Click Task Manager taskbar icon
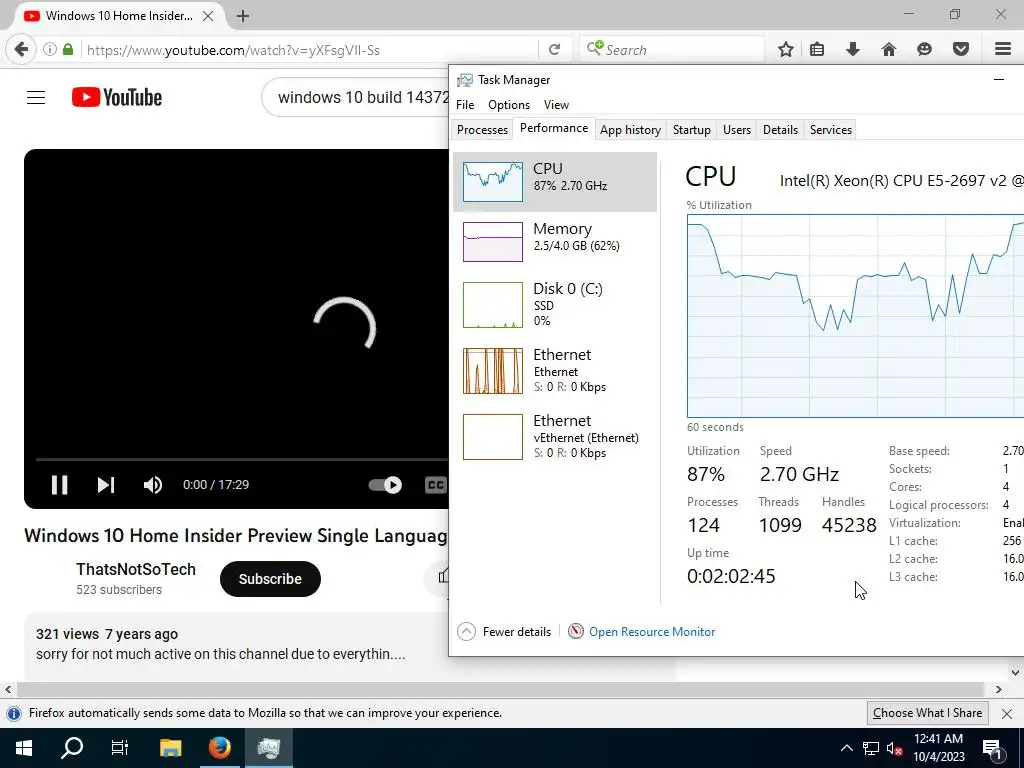The width and height of the screenshot is (1024, 768). point(268,748)
